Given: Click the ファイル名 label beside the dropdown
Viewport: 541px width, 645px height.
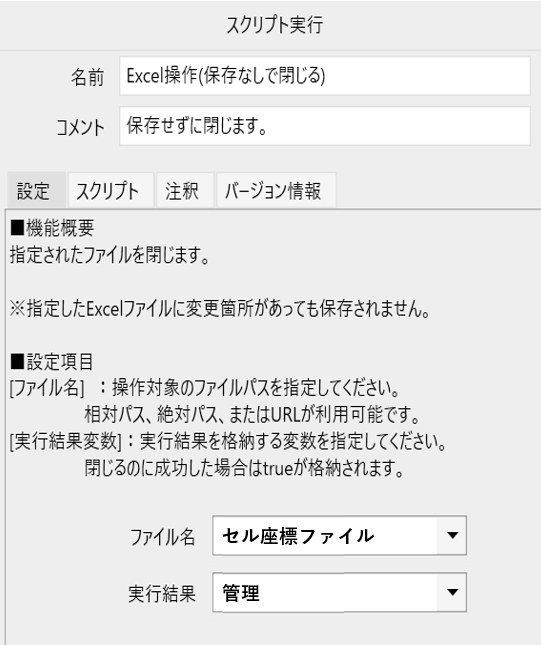Looking at the screenshot, I should pos(162,537).
